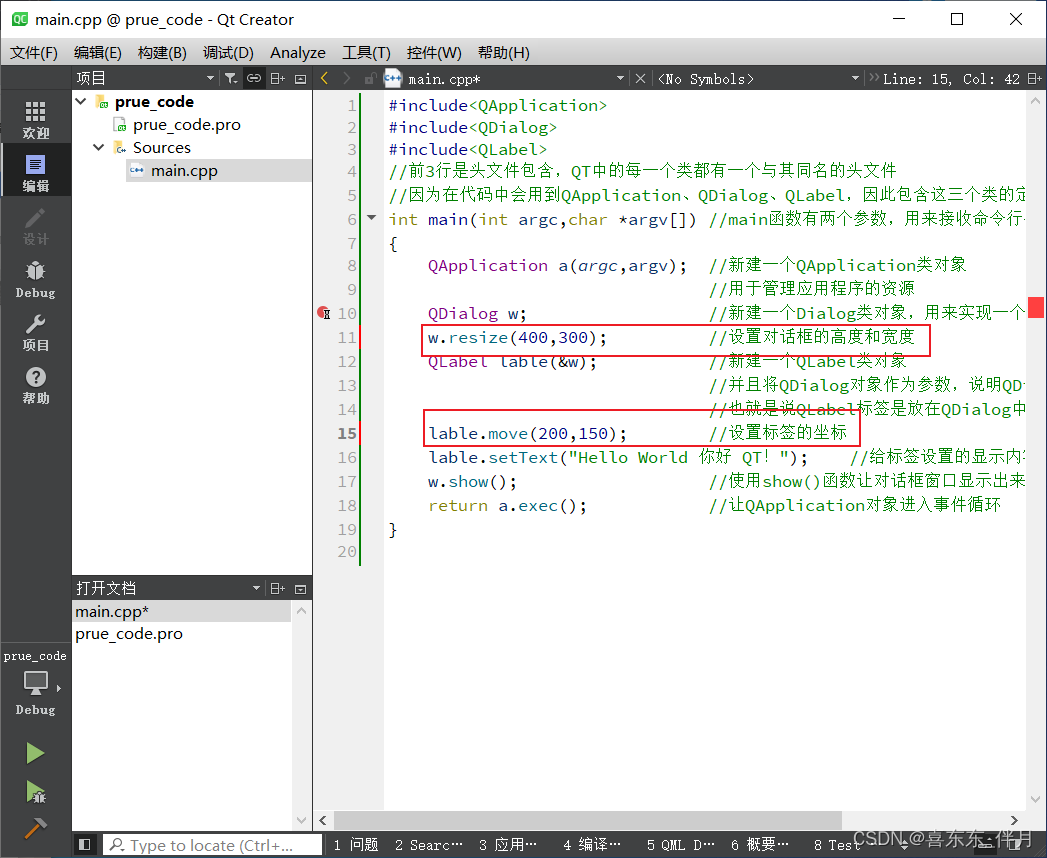Open the 1 问题 issues pane

pos(355,844)
